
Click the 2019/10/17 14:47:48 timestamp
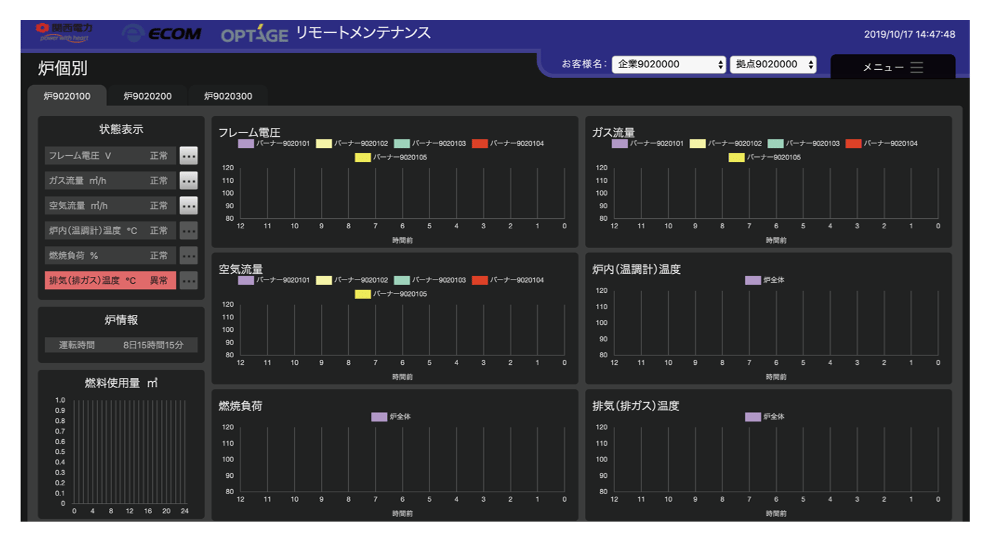[x=909, y=35]
